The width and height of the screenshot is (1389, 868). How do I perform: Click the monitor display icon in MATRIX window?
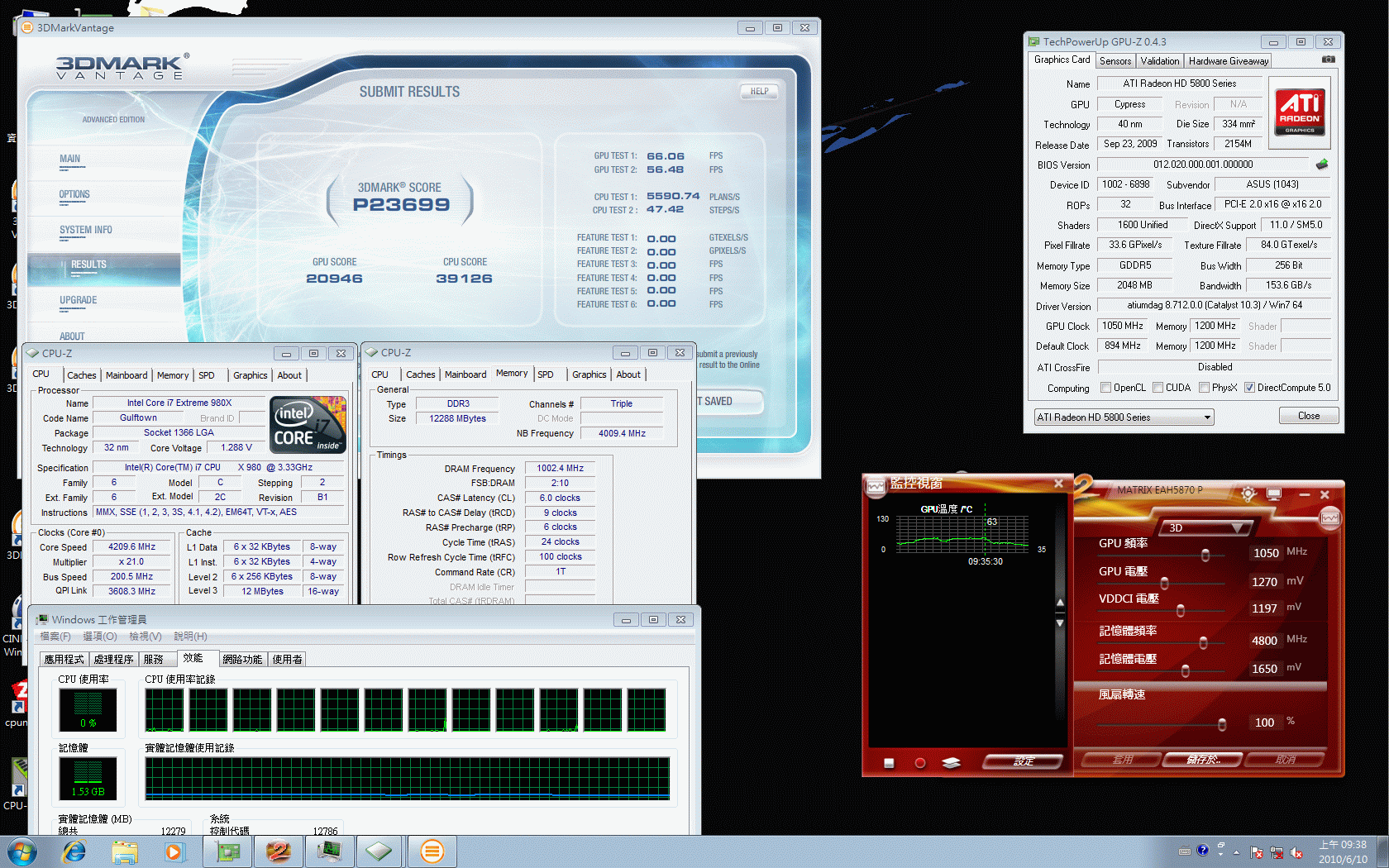click(1274, 494)
